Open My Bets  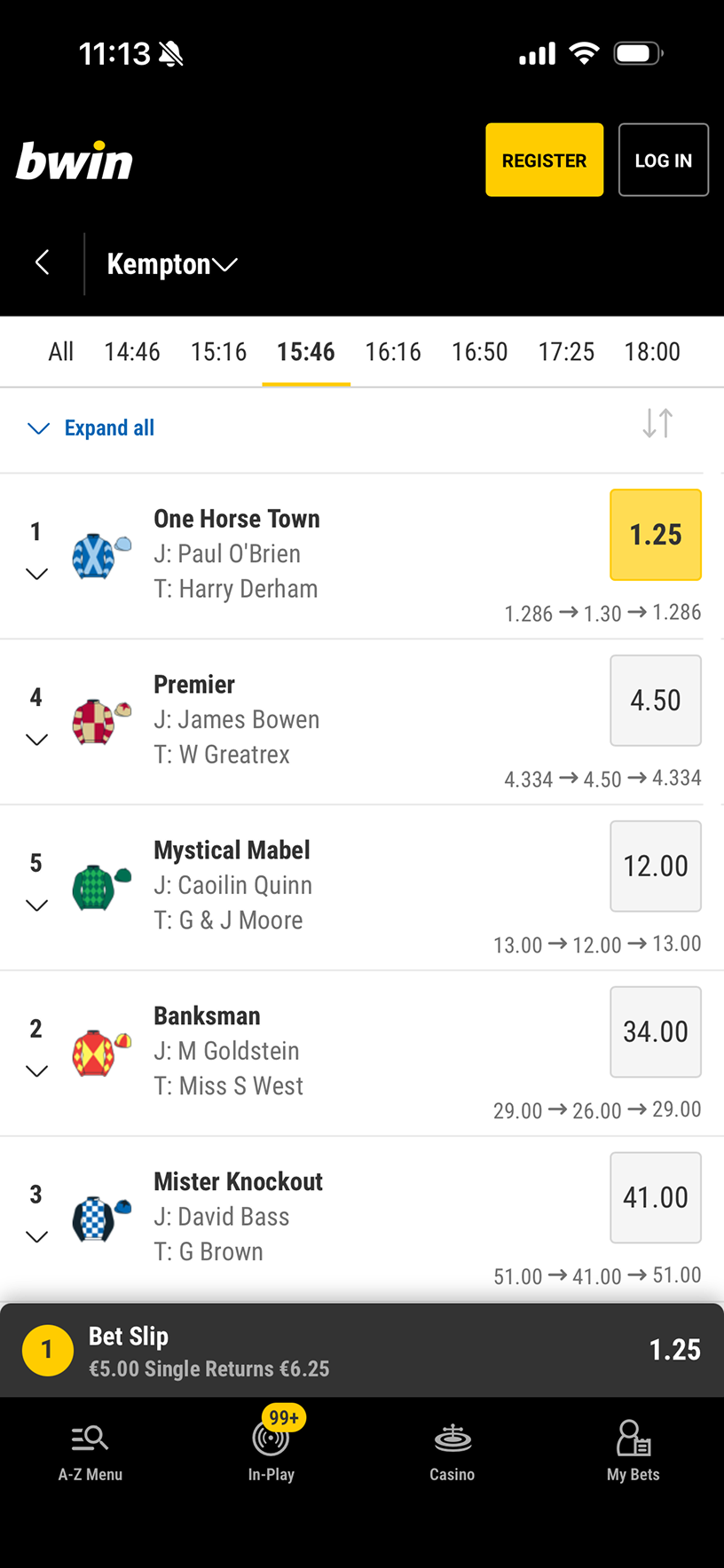pyautogui.click(x=633, y=1451)
